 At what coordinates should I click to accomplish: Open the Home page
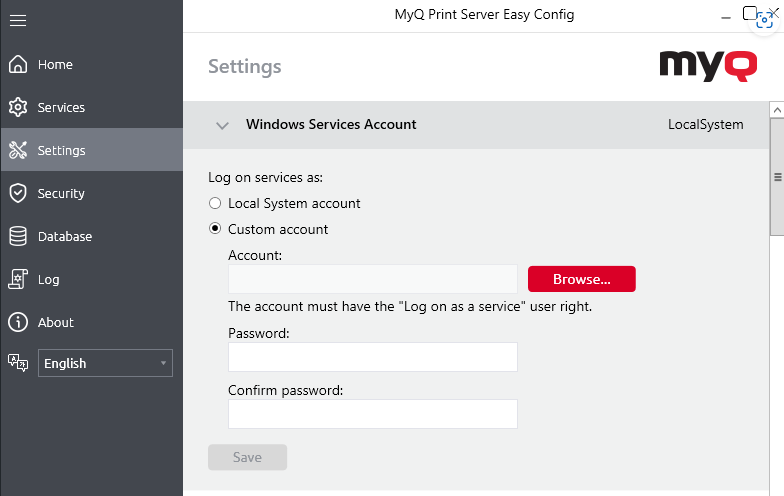(x=92, y=64)
